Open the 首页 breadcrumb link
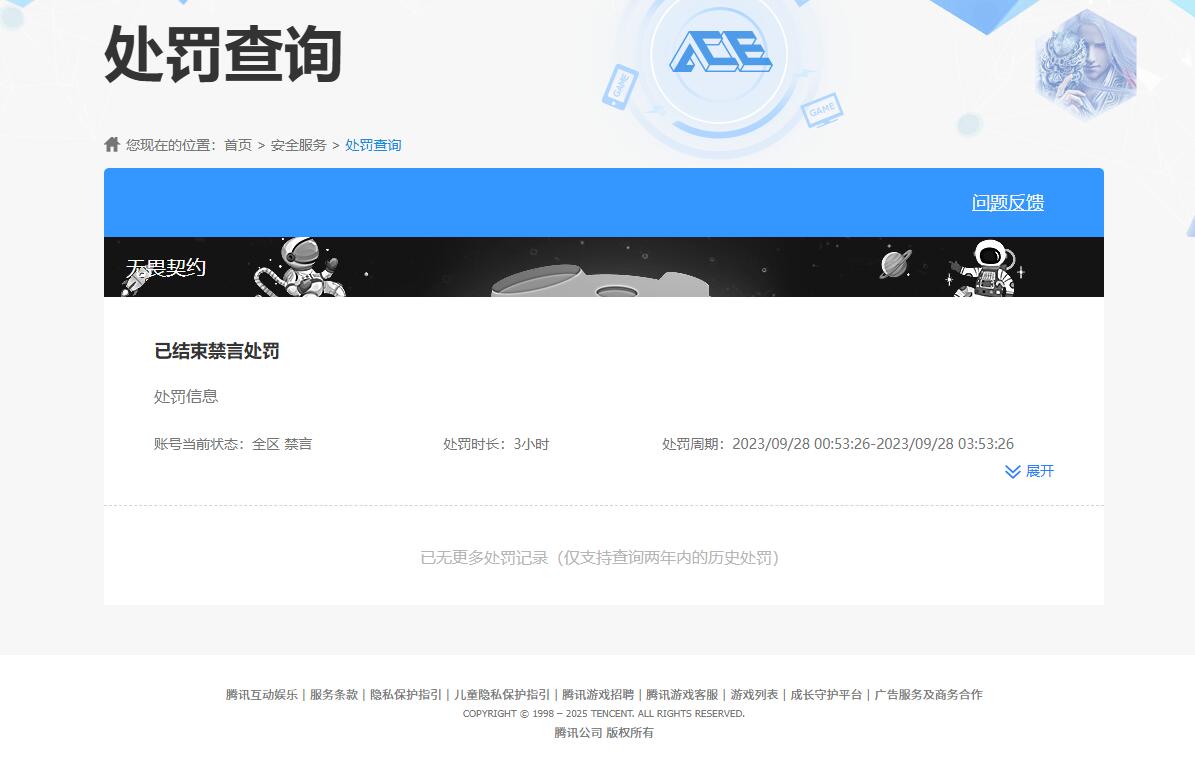This screenshot has height=779, width=1195. pos(238,145)
